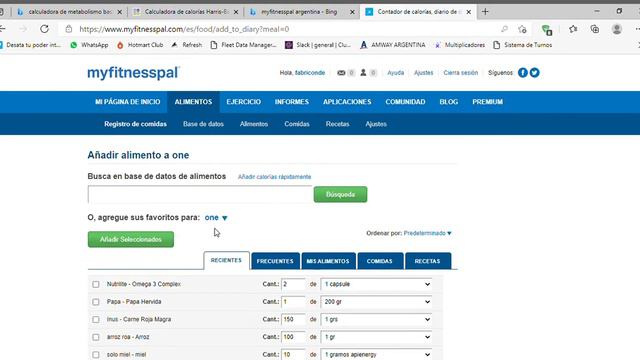640x360 pixels.
Task: Open the EJERCICIO menu
Action: pyautogui.click(x=244, y=102)
